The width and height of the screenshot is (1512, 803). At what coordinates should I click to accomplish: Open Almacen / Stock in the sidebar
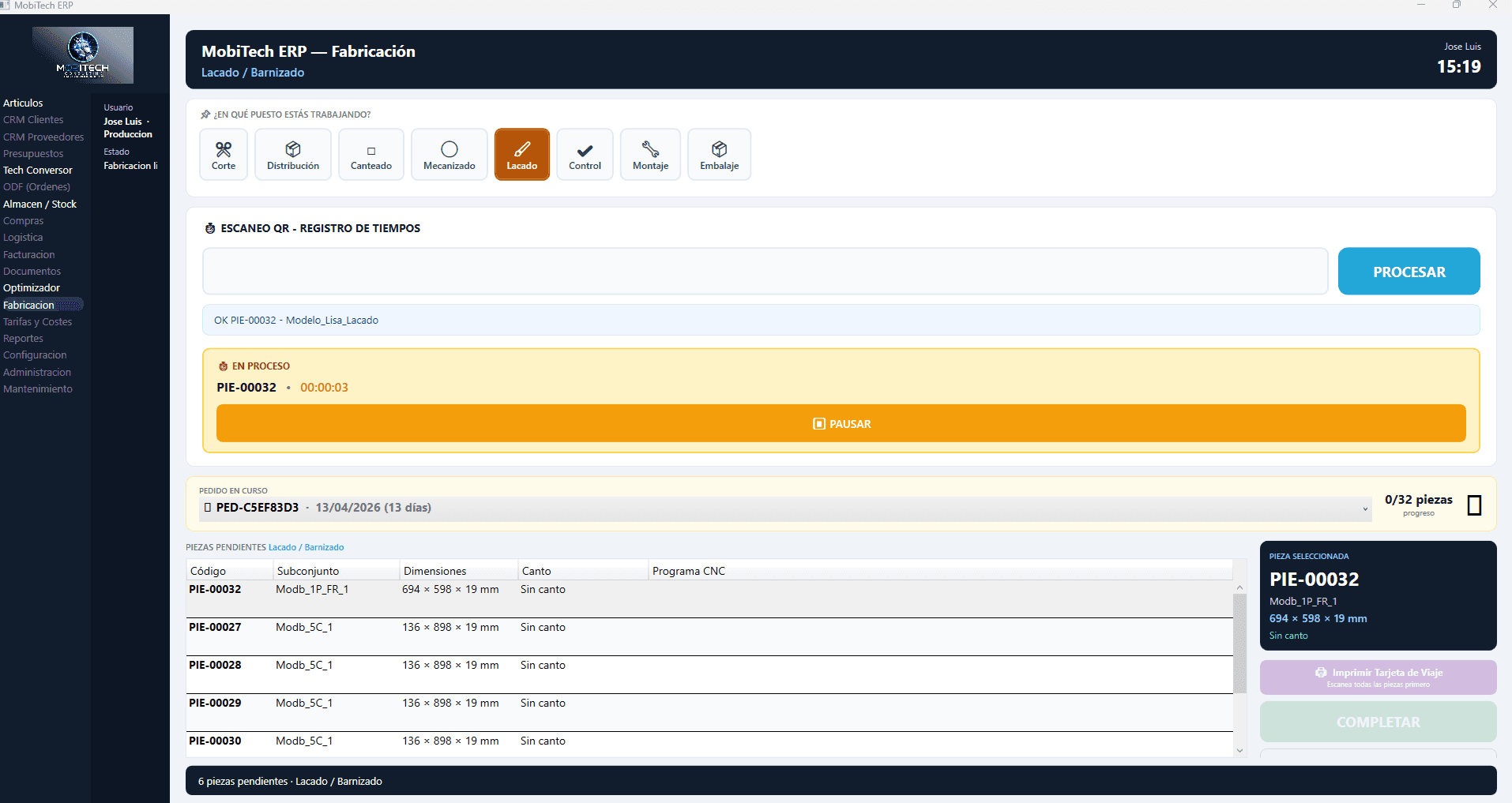pyautogui.click(x=39, y=204)
